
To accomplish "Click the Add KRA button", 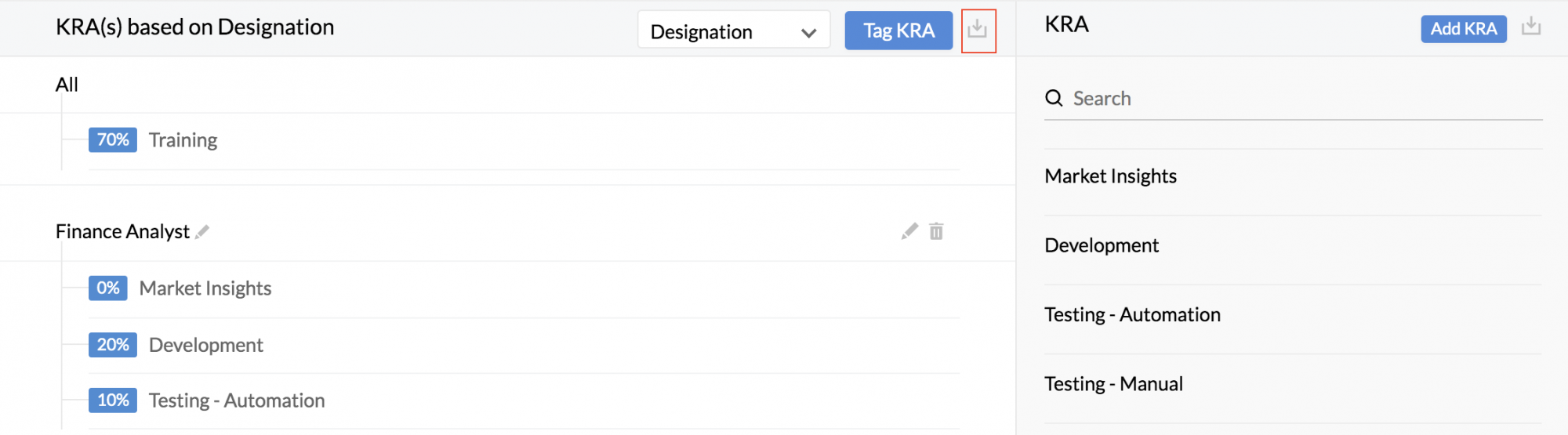I will (1464, 29).
